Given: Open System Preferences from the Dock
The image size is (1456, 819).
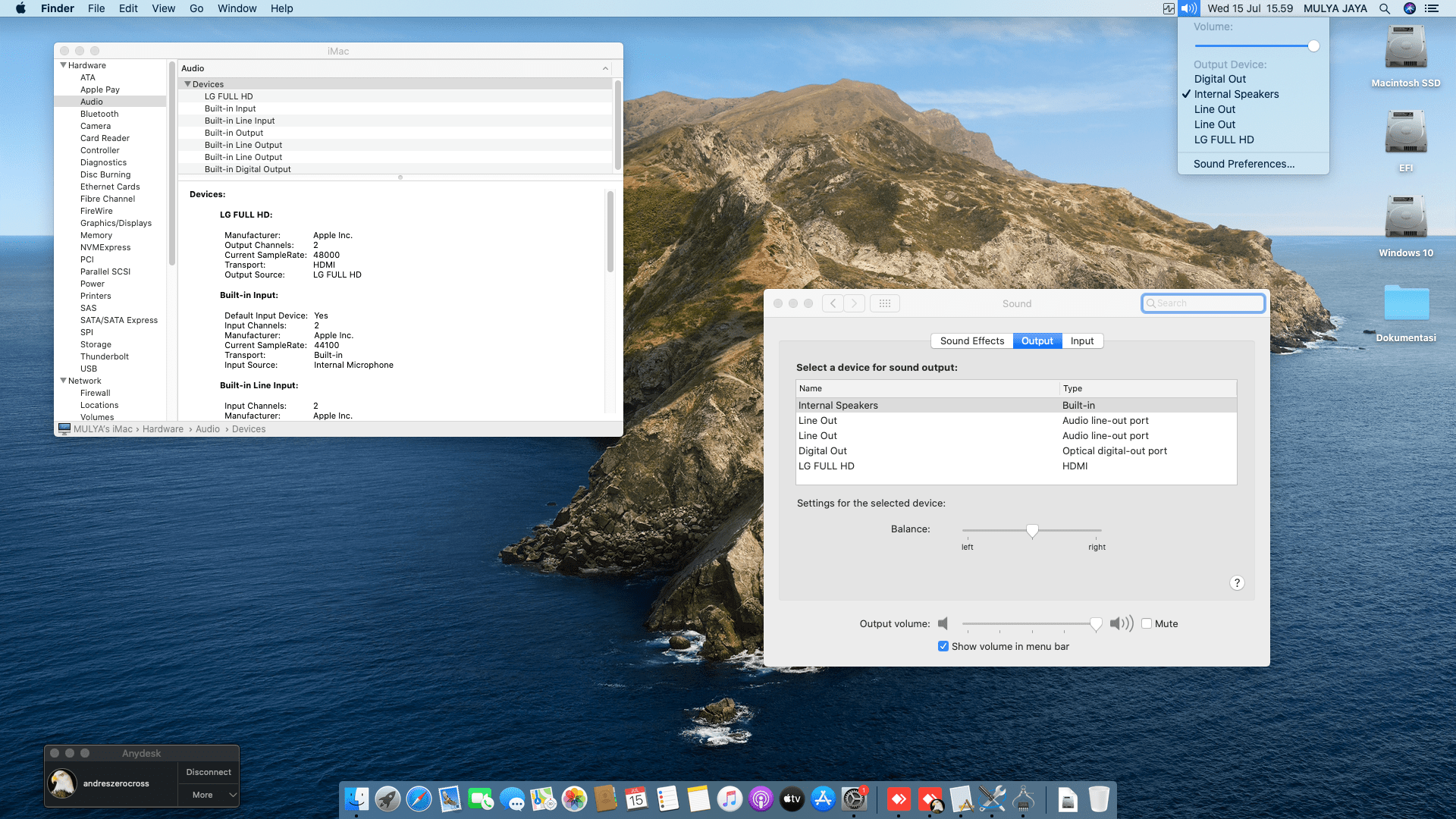Looking at the screenshot, I should [x=854, y=799].
